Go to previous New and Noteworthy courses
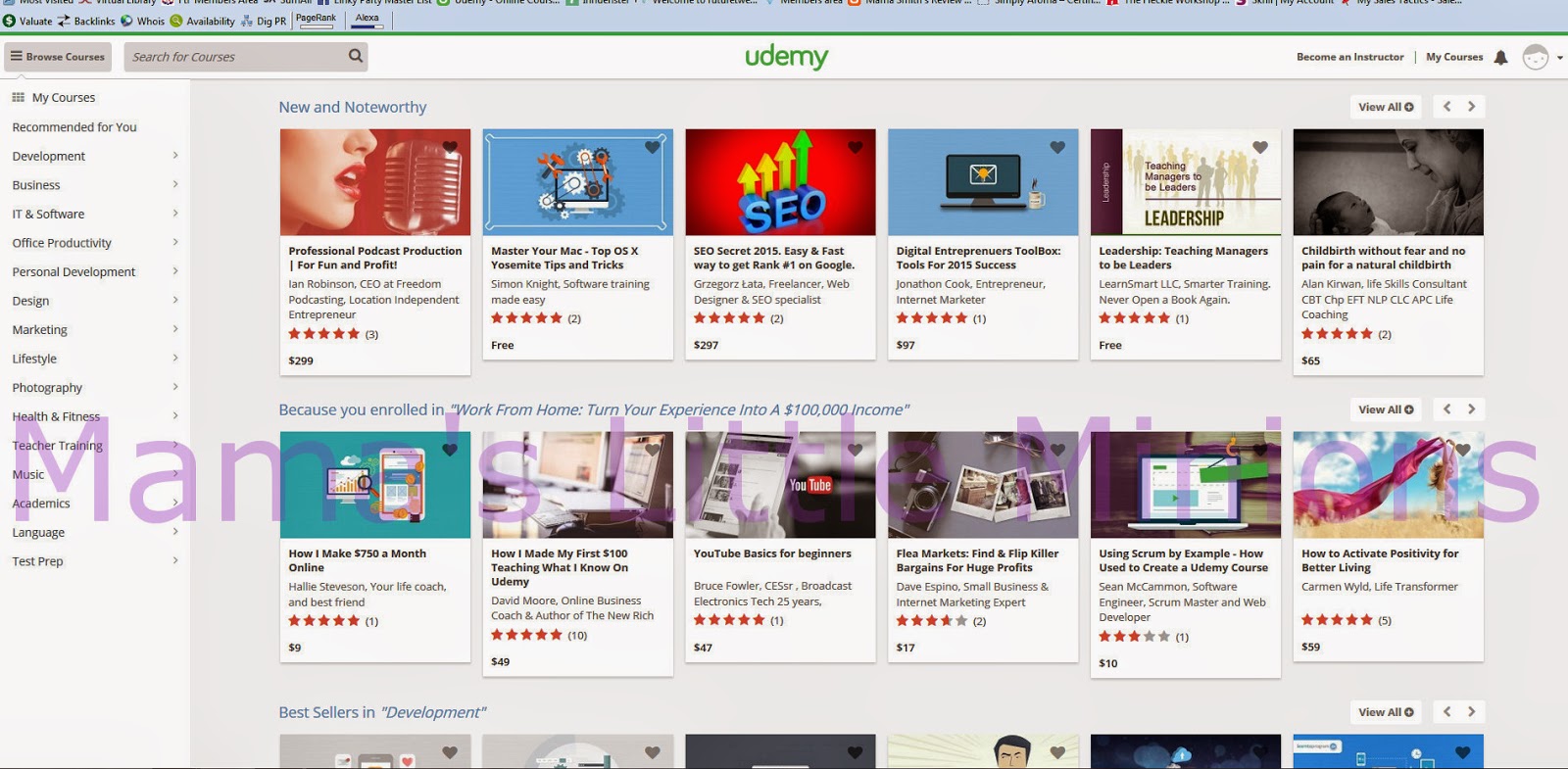 coord(1446,107)
